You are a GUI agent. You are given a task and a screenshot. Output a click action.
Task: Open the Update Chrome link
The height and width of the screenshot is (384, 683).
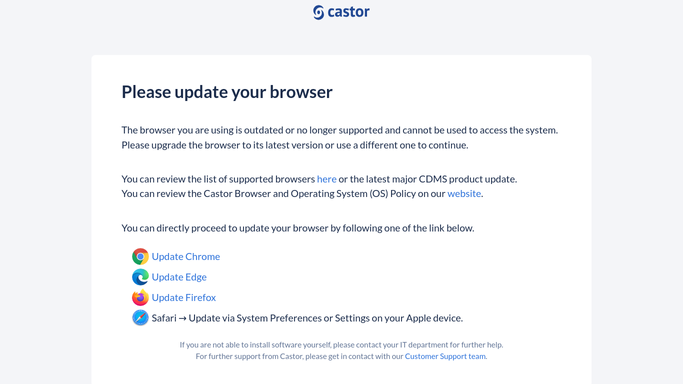coord(186,256)
